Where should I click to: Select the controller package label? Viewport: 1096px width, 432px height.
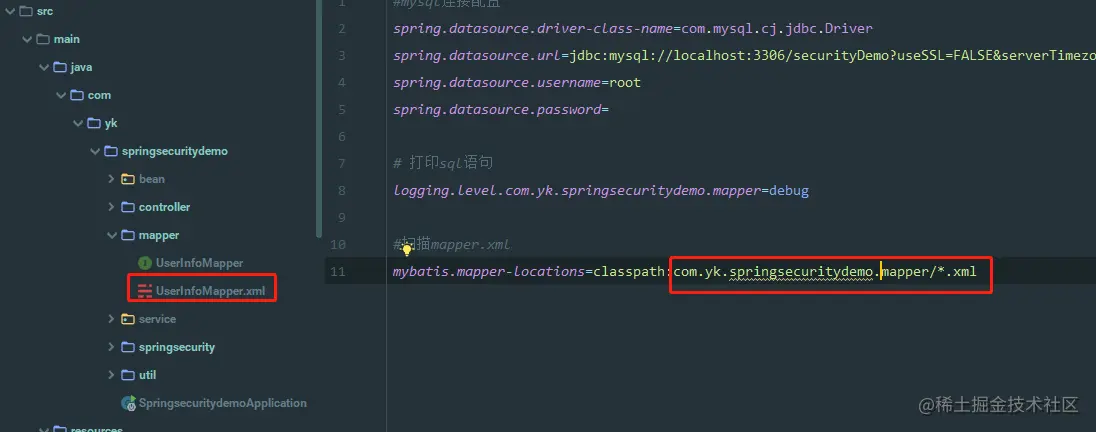pos(164,207)
